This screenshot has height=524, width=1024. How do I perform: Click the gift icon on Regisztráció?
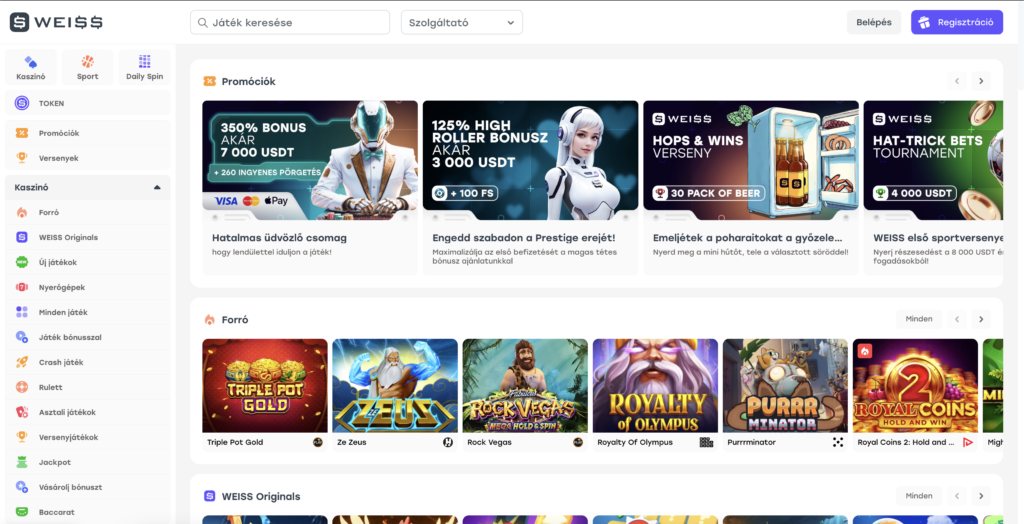924,22
